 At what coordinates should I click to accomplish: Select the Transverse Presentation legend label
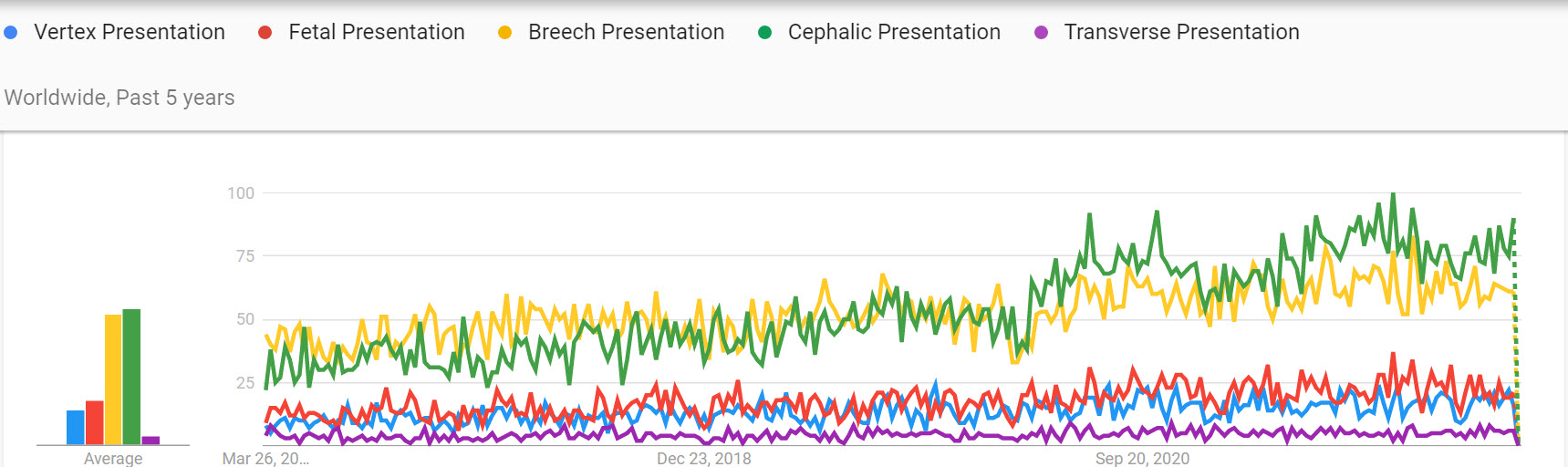point(1181,33)
